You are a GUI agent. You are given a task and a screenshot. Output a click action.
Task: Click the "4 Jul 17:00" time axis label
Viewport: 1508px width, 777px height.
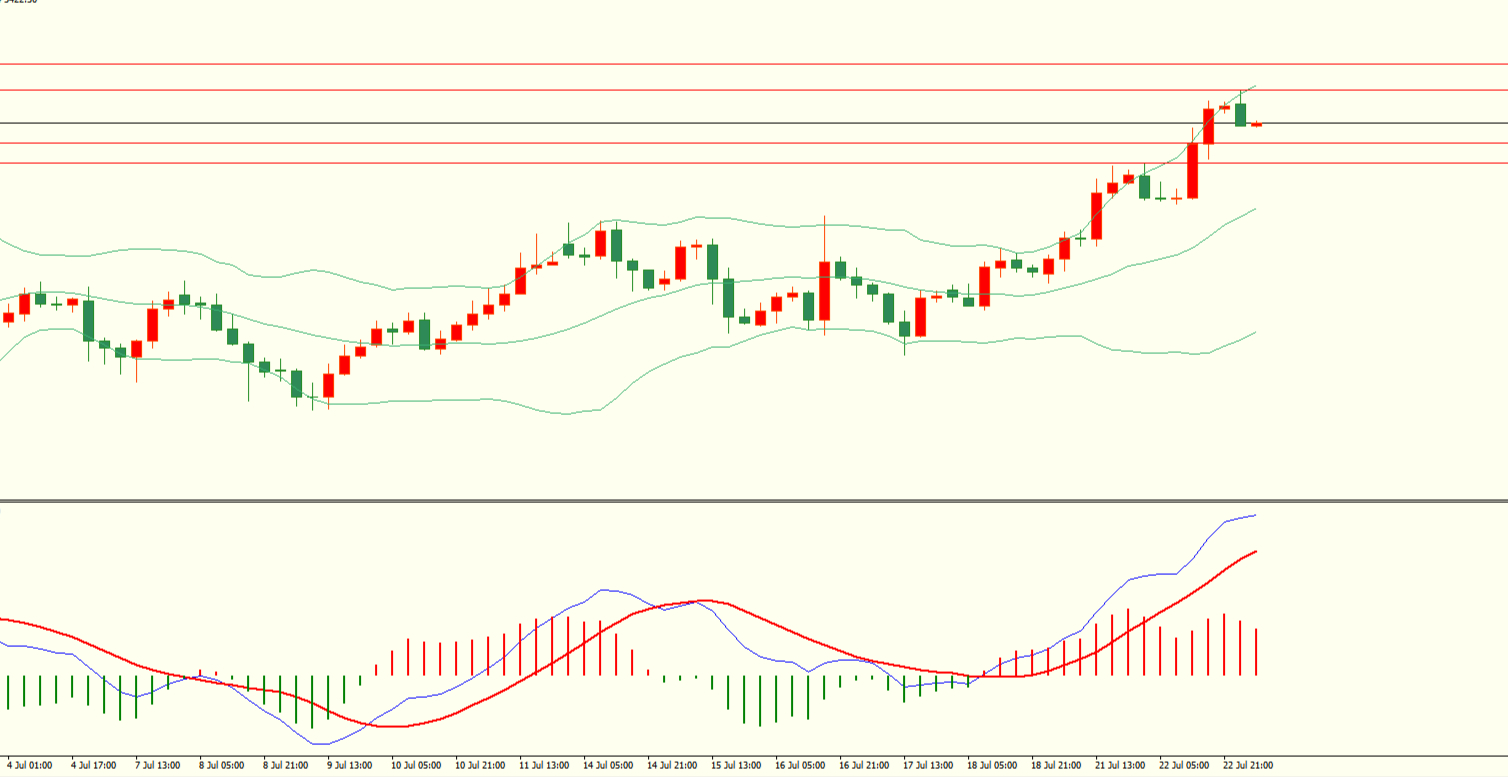tap(93, 766)
